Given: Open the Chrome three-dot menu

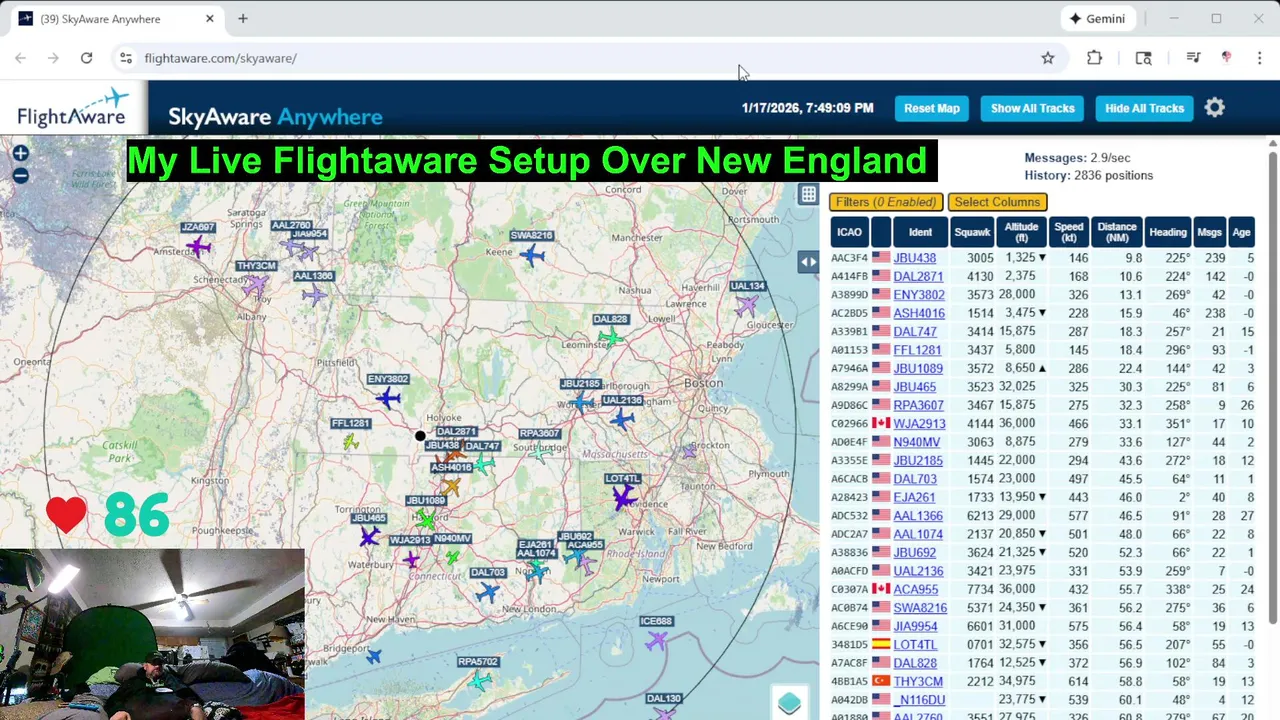Looking at the screenshot, I should coord(1259,58).
